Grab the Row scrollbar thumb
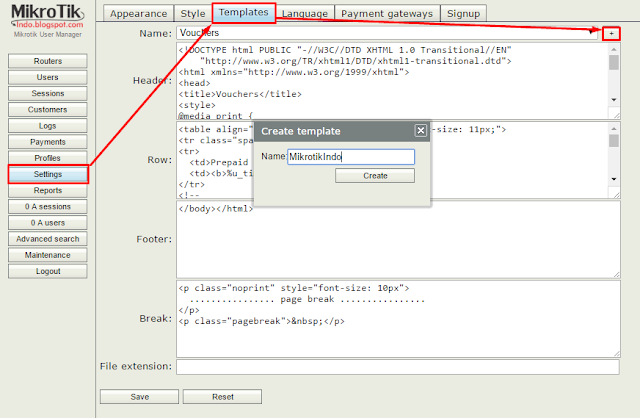This screenshot has height=418, width=640. (613, 140)
